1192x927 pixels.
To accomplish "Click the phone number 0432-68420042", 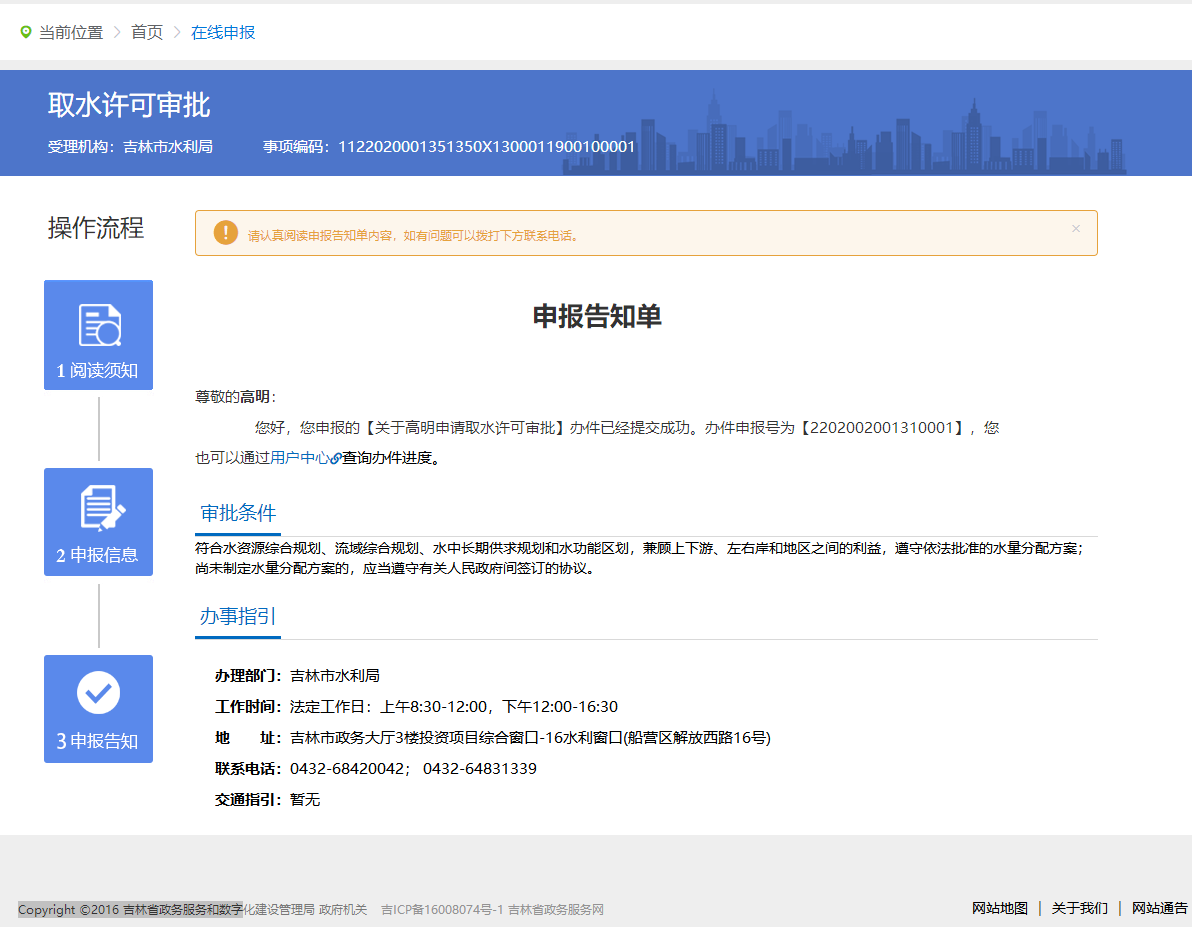I will coord(347,769).
